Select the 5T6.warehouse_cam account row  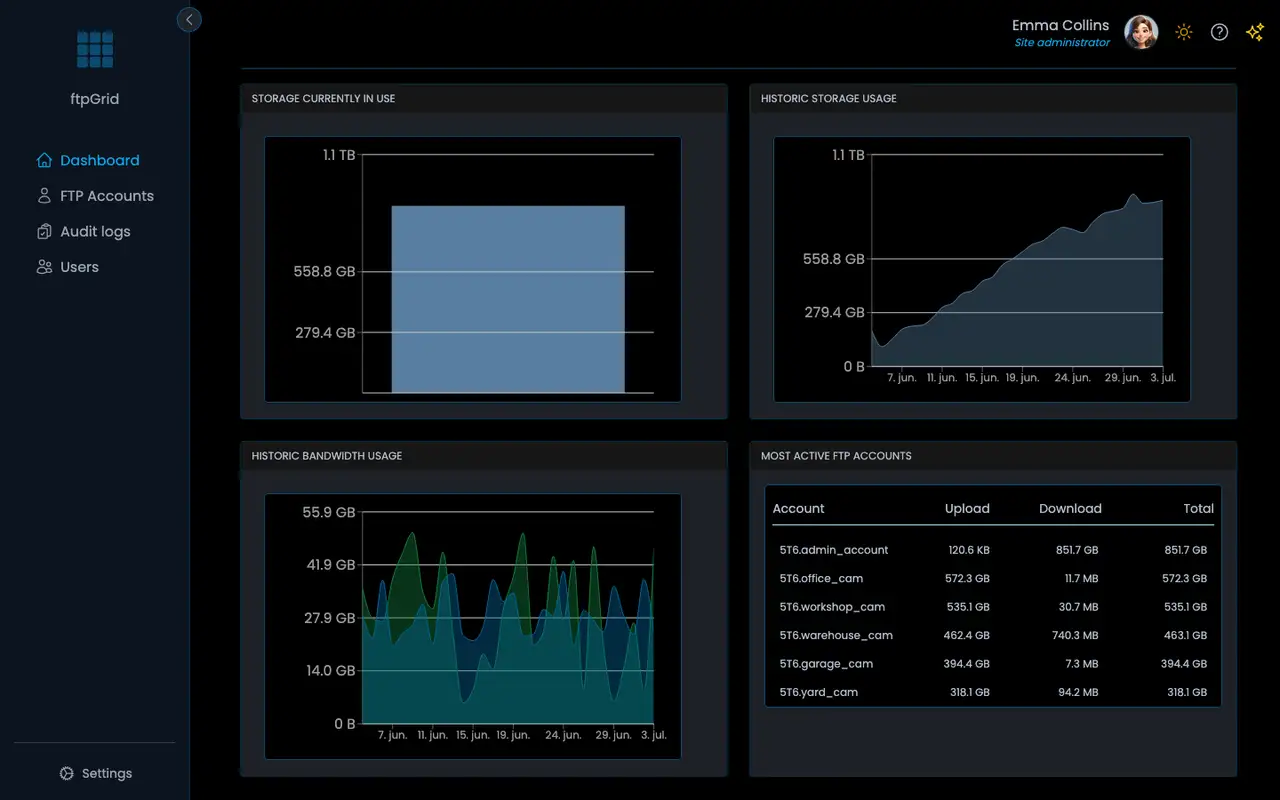(836, 635)
